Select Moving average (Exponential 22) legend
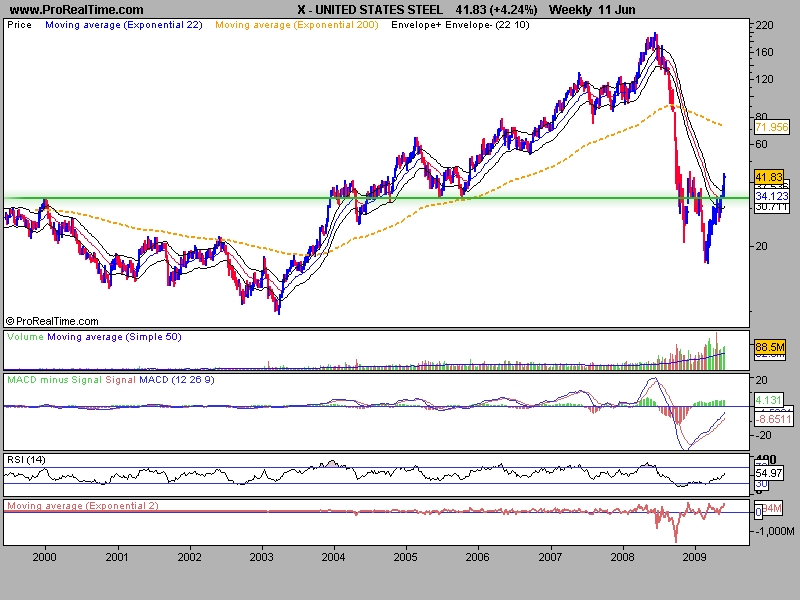The height and width of the screenshot is (600, 800). click(124, 25)
